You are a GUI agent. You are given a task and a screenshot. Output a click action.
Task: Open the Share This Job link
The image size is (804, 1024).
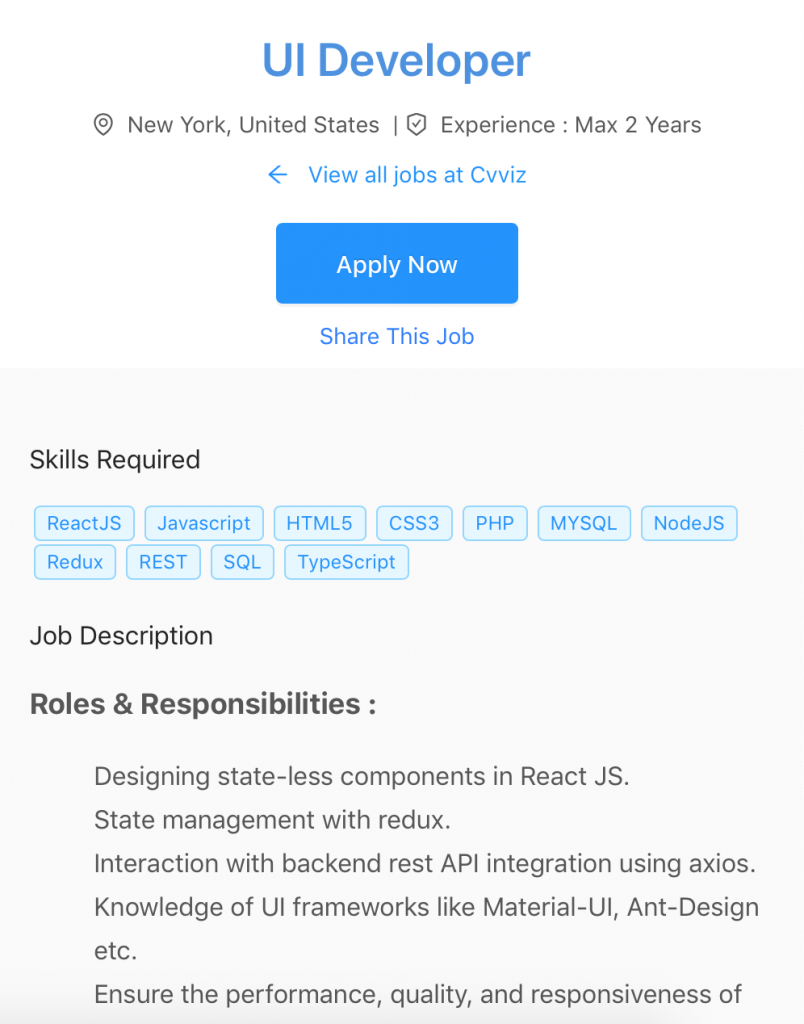pyautogui.click(x=396, y=336)
